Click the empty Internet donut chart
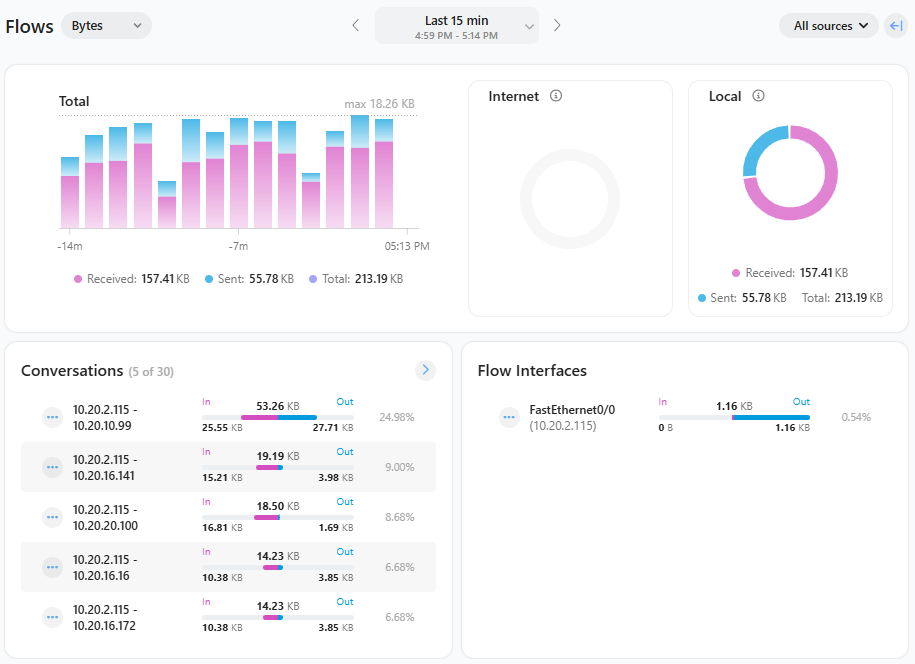Screen dimensions: 915x664 [570, 199]
